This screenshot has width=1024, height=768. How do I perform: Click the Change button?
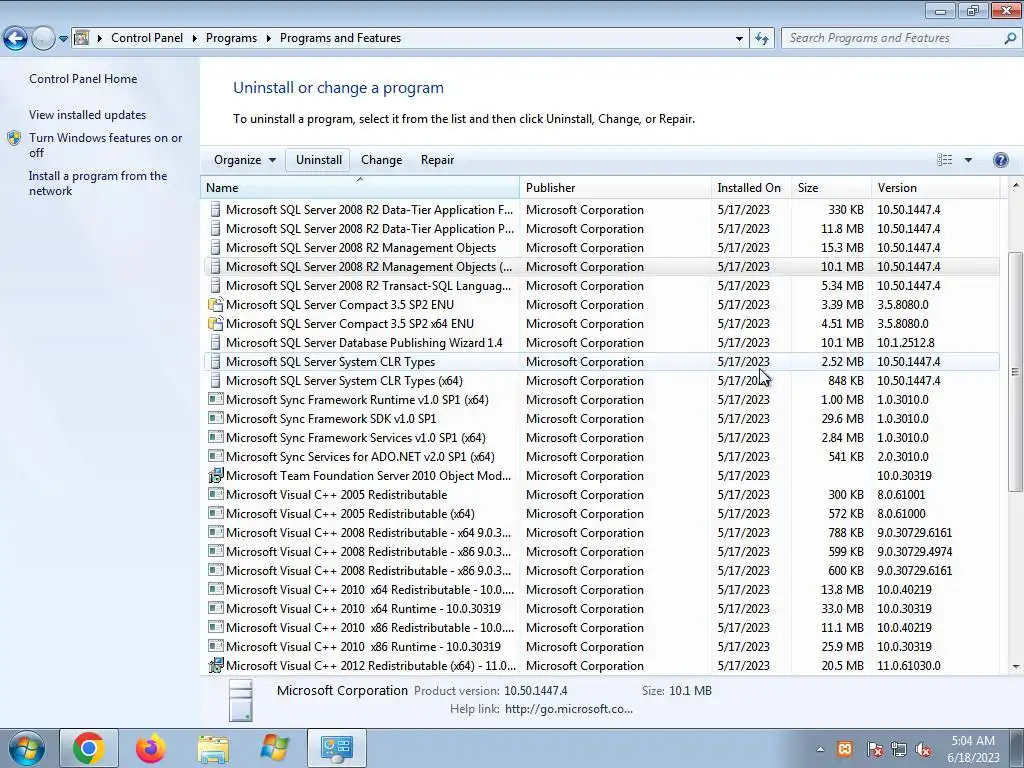point(381,160)
